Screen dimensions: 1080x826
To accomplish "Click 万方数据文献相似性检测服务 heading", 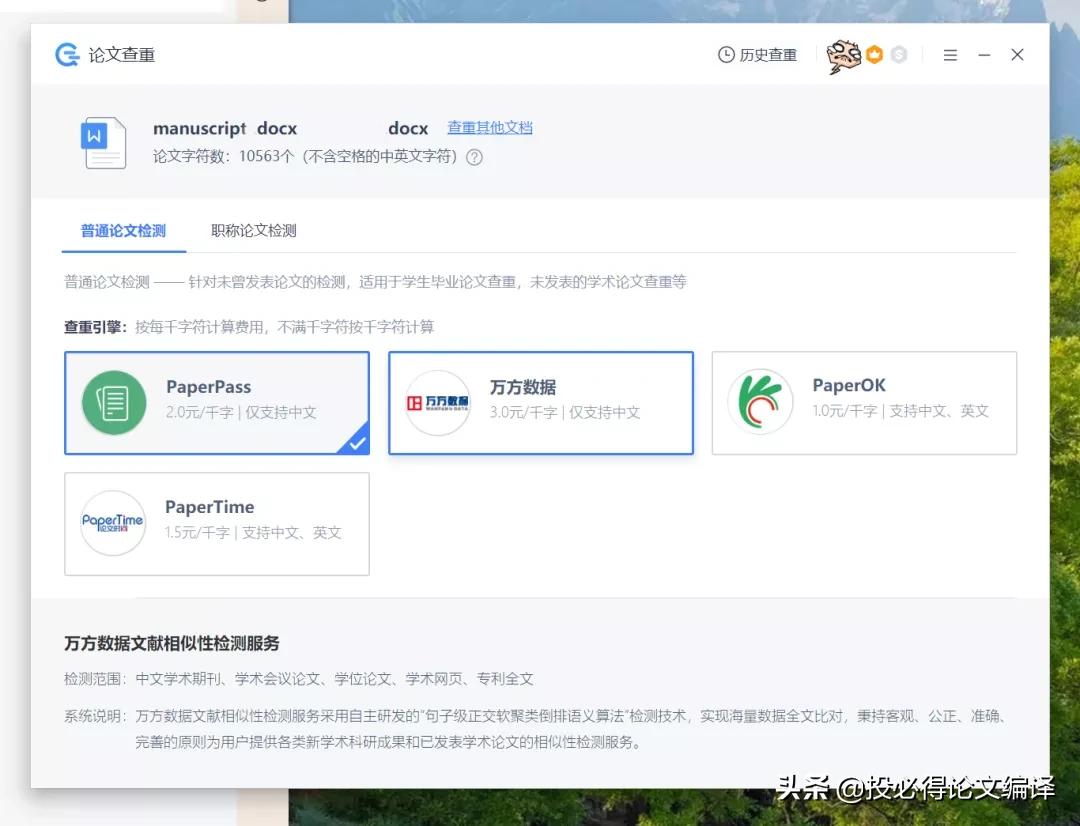I will (x=172, y=643).
